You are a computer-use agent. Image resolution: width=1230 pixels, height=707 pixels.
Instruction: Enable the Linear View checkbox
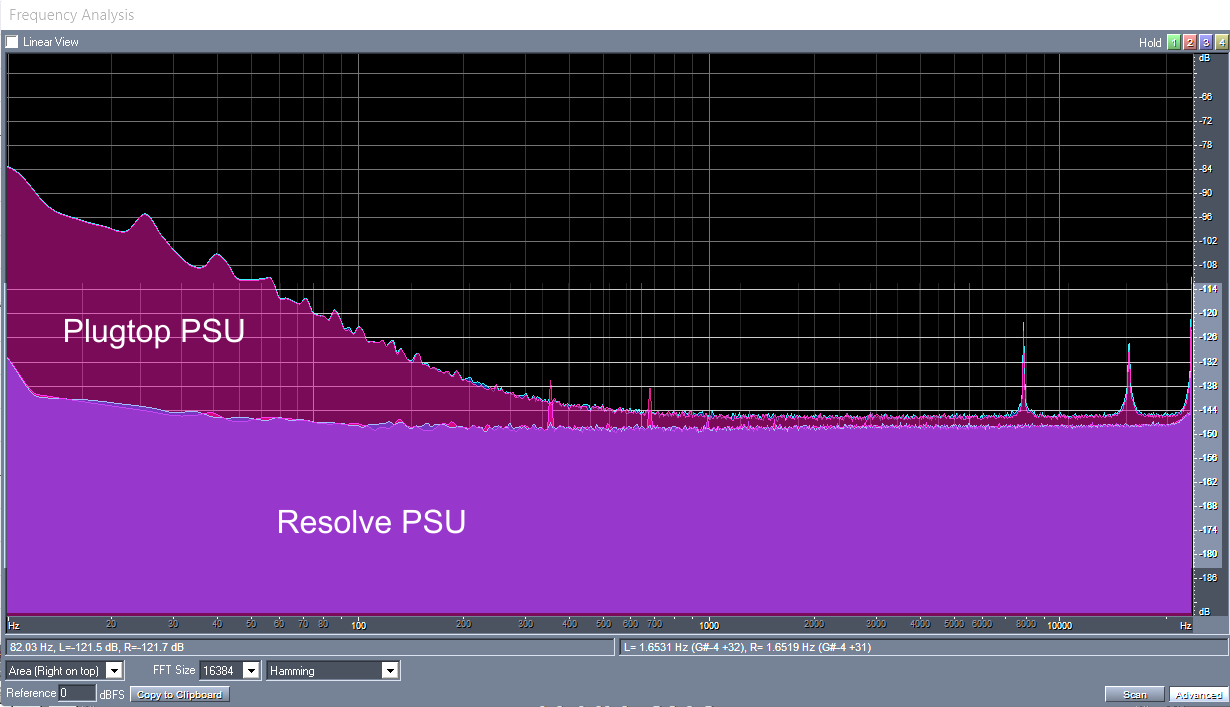(x=12, y=42)
